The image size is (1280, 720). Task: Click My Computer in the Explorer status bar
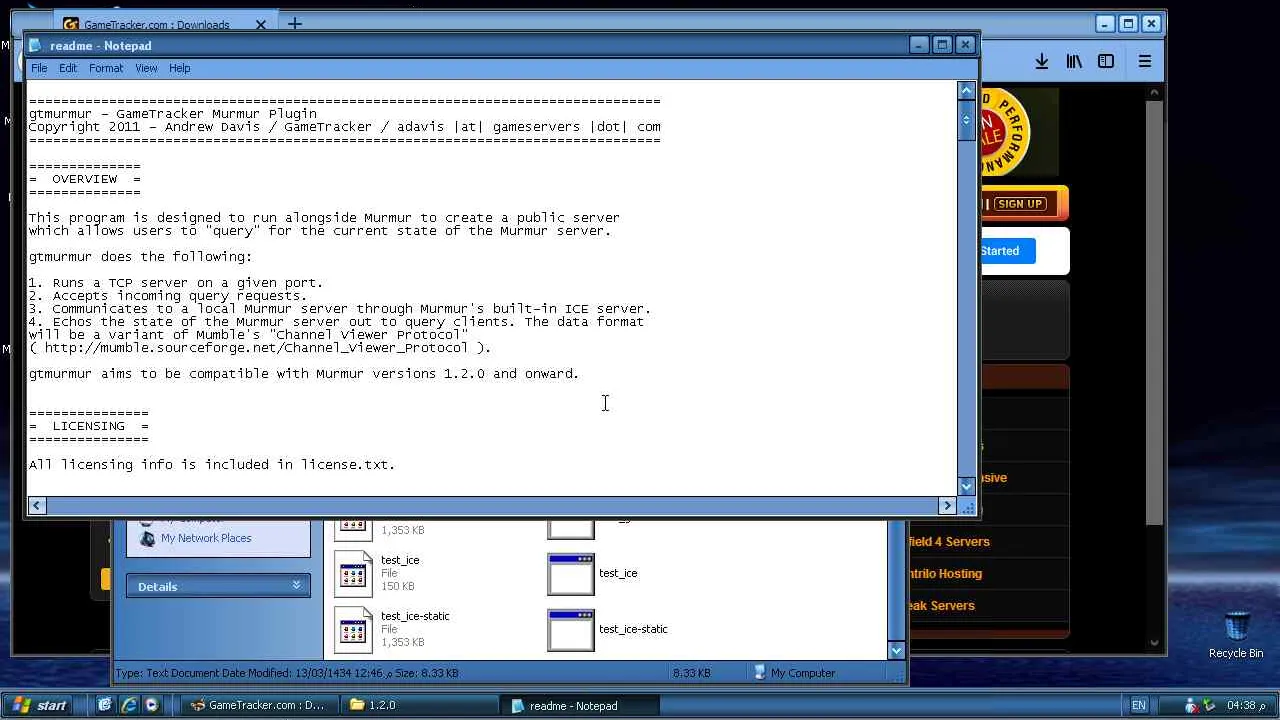pyautogui.click(x=794, y=673)
